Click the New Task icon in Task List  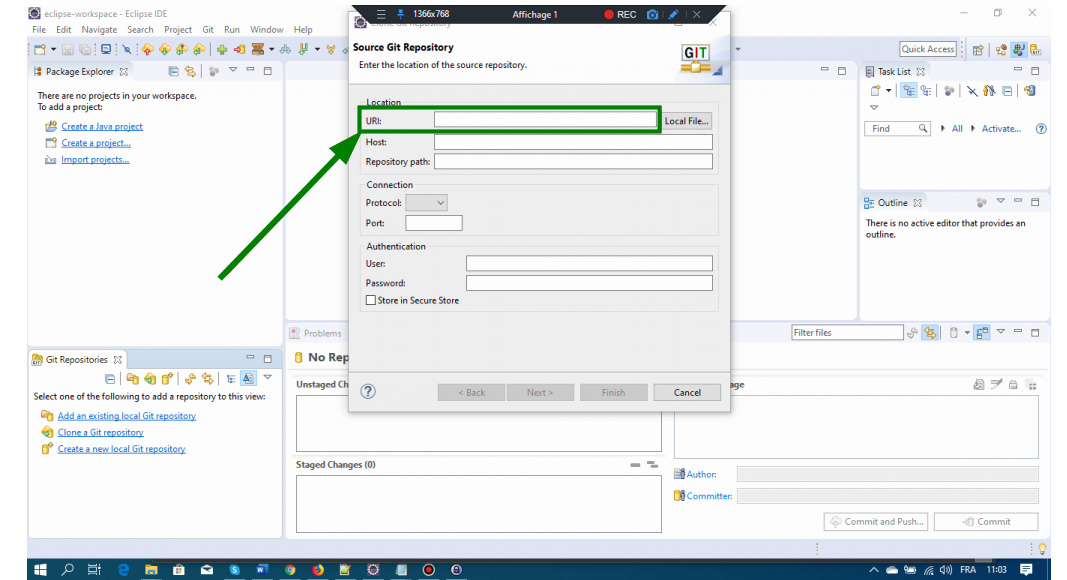click(x=876, y=91)
